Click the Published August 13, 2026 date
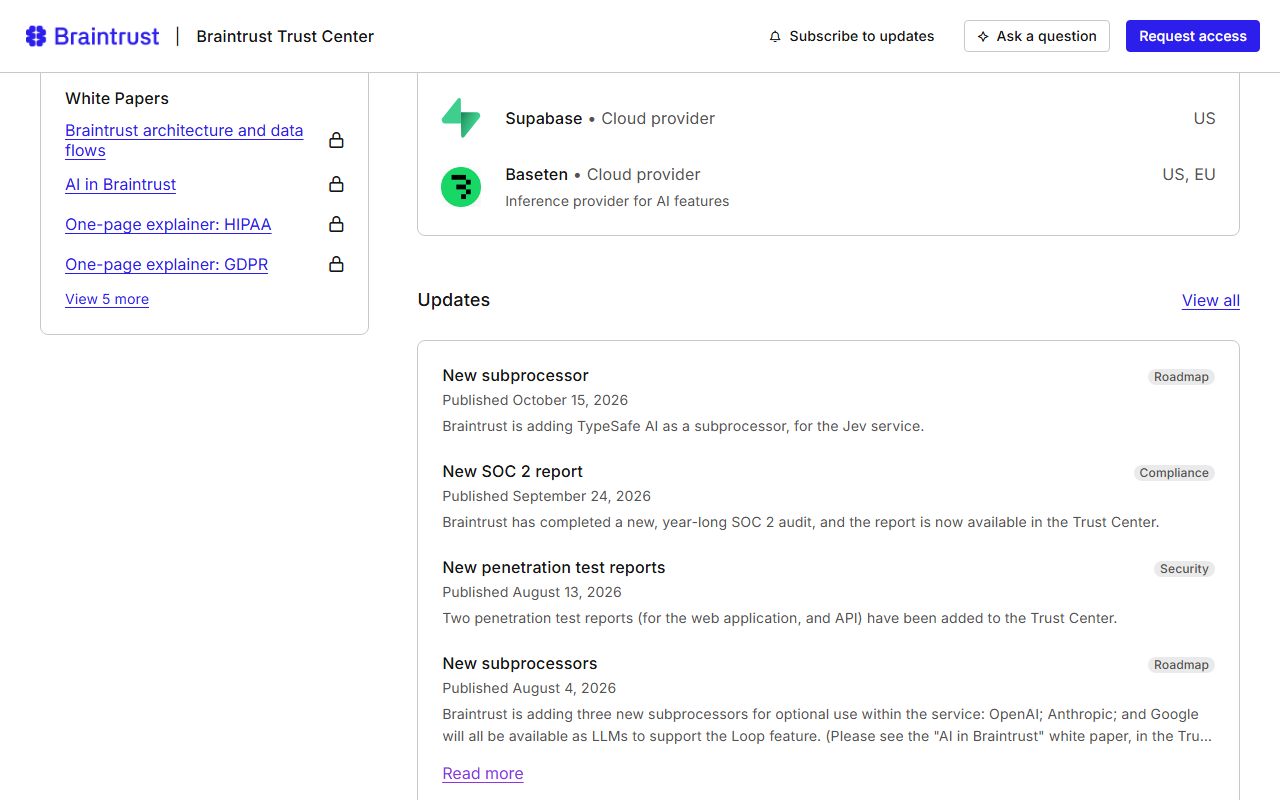Screen dimensions: 1280x800 pos(533,592)
